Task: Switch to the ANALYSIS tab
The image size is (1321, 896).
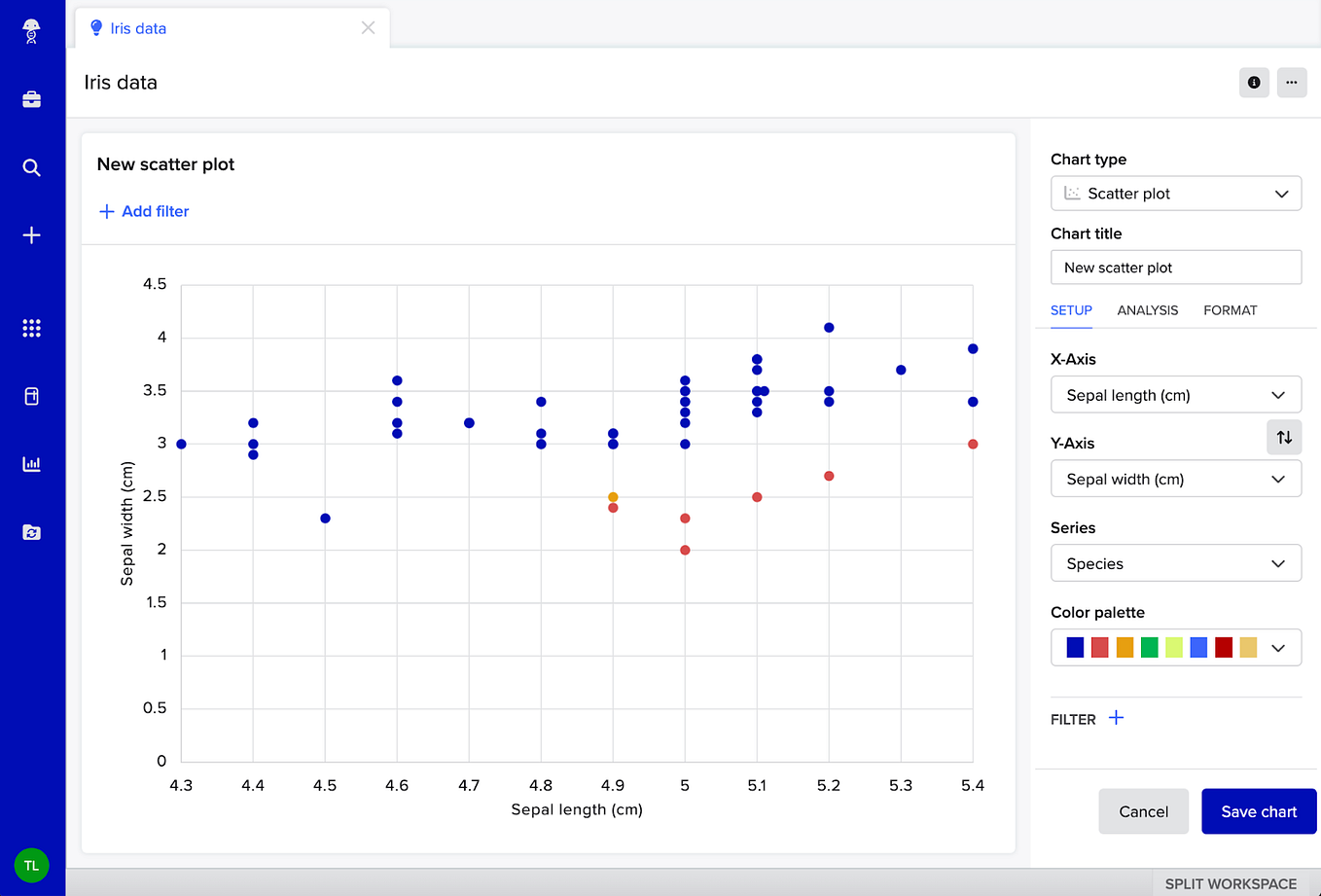Action: (1148, 310)
